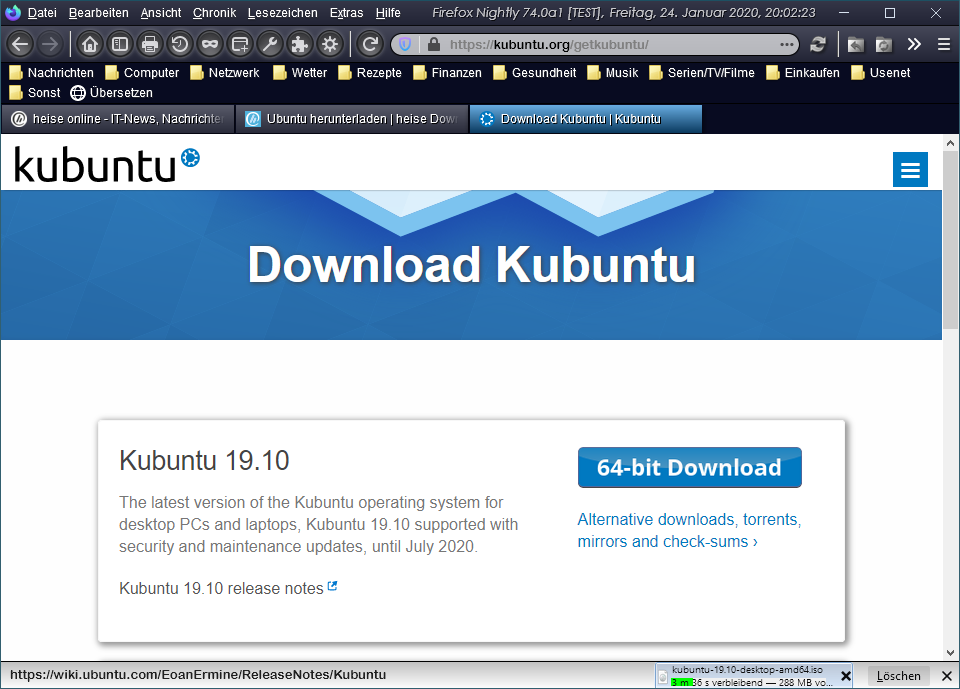960x689 pixels.
Task: Open the page actions three-dot menu
Action: point(787,44)
